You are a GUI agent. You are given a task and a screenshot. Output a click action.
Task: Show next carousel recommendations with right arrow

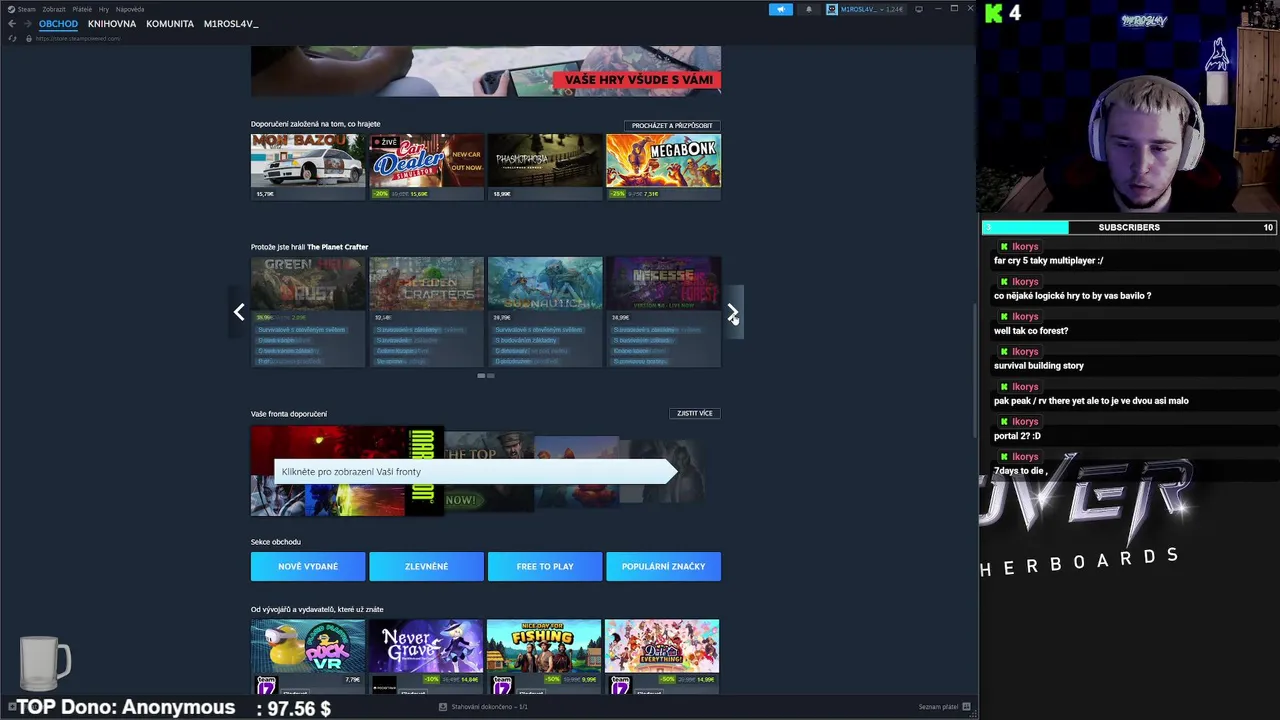pyautogui.click(x=733, y=313)
